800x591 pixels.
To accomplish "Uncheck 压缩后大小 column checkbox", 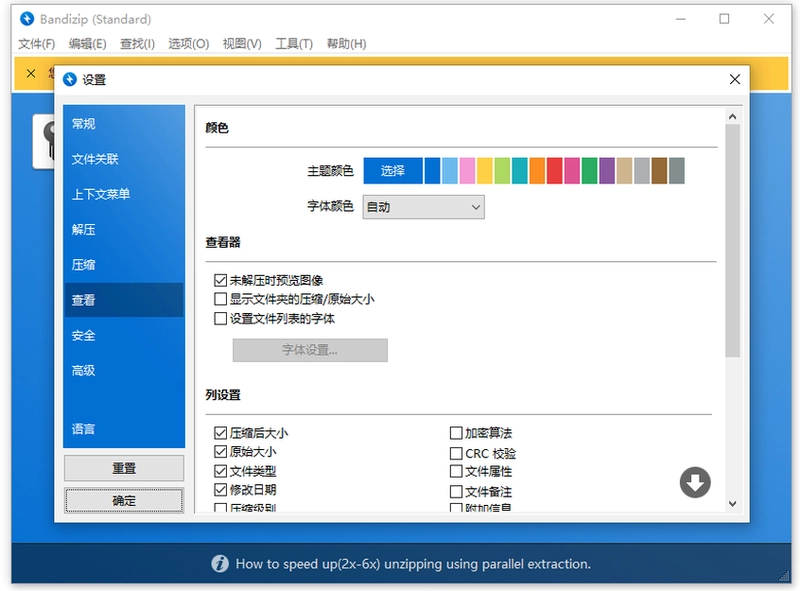I will 220,433.
